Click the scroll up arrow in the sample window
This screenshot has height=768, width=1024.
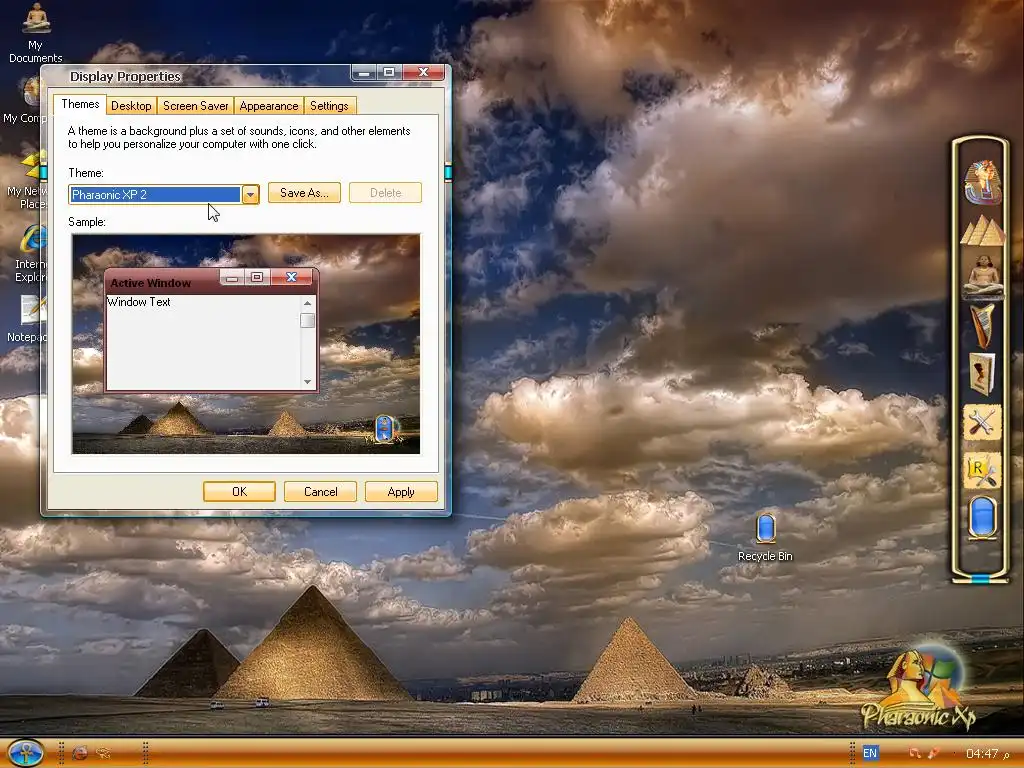[308, 304]
